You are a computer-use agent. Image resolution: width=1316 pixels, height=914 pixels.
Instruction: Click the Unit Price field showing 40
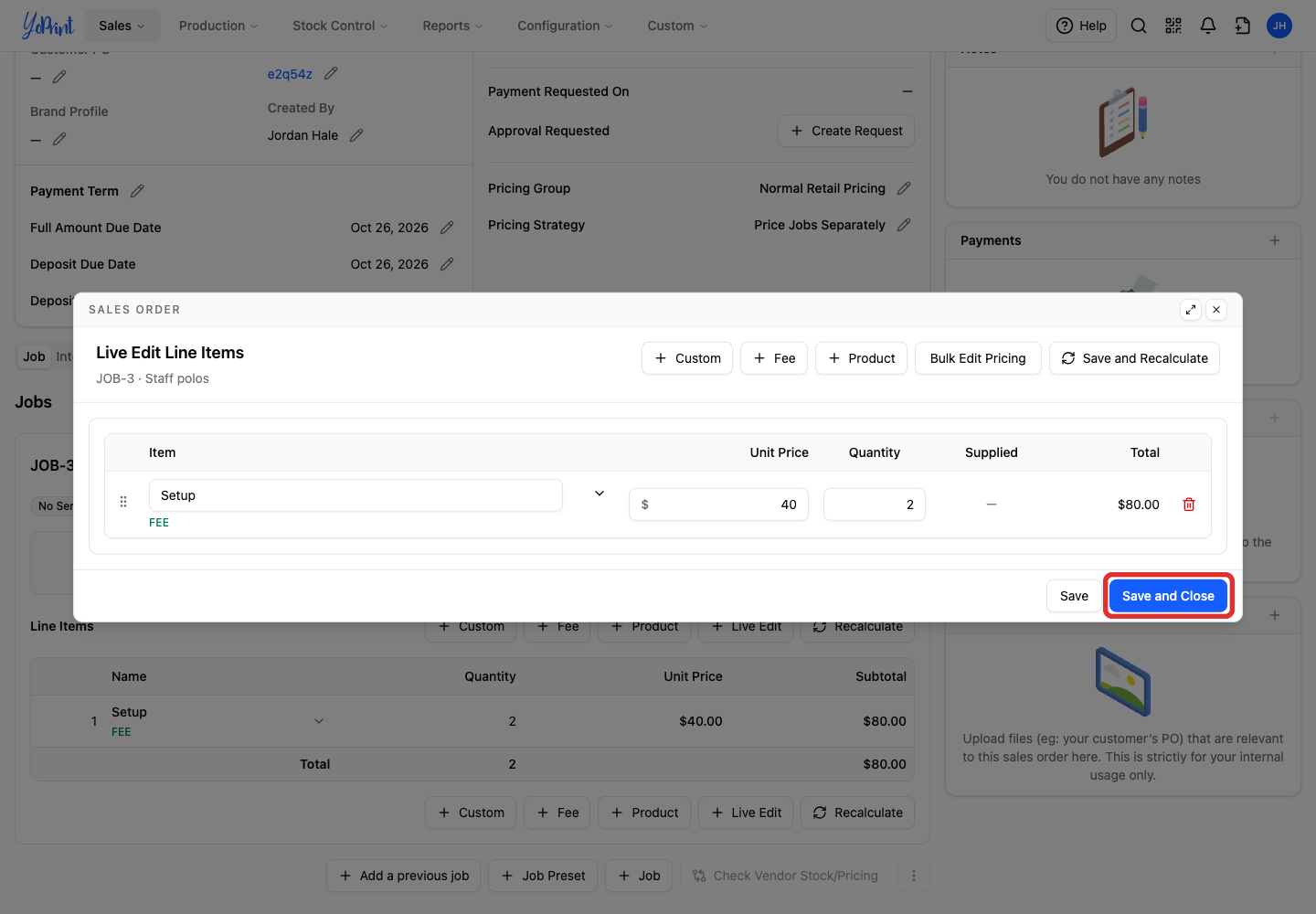[x=718, y=505]
